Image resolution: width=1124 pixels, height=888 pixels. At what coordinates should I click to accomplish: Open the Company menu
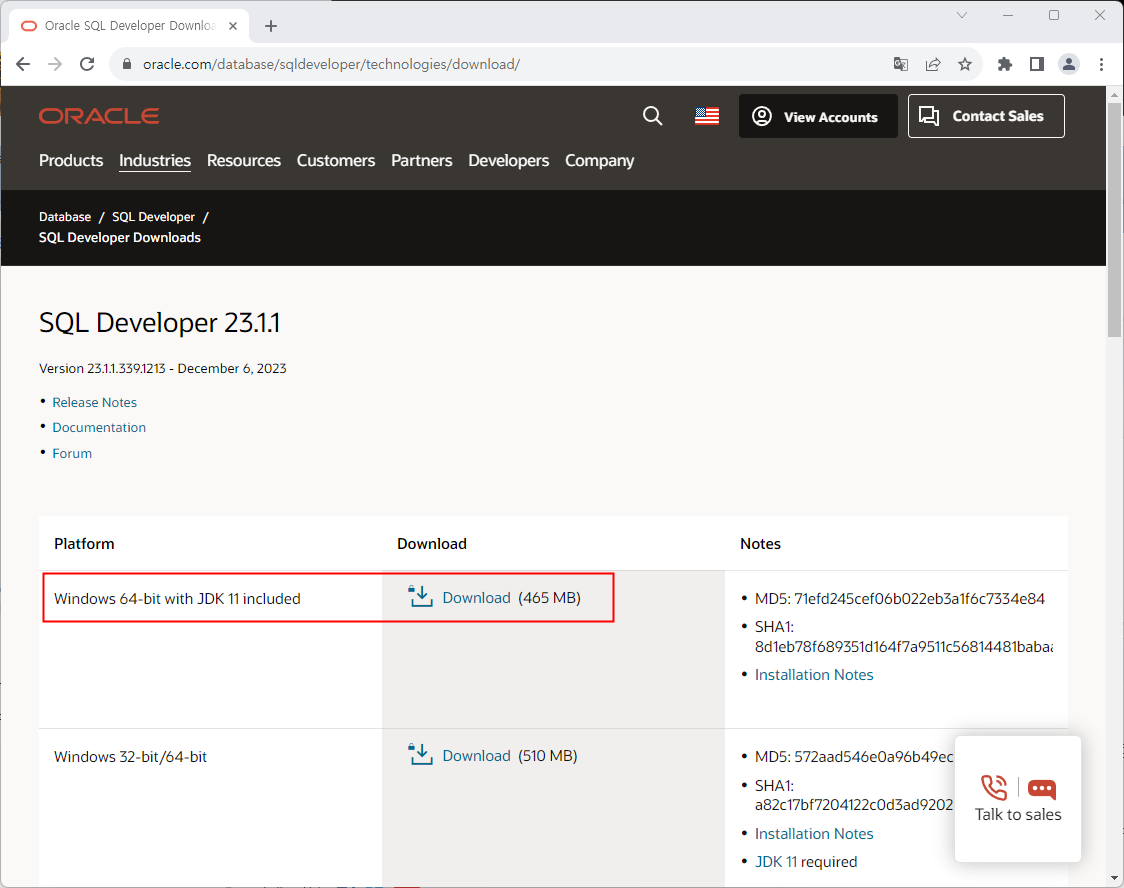[599, 161]
